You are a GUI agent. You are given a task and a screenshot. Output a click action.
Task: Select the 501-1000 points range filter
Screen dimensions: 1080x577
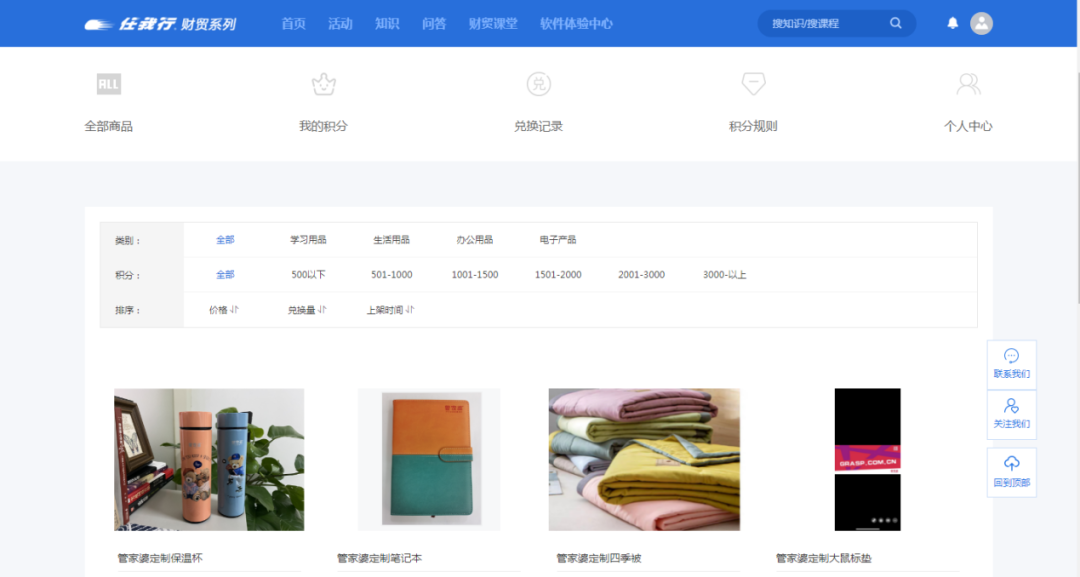(x=391, y=275)
